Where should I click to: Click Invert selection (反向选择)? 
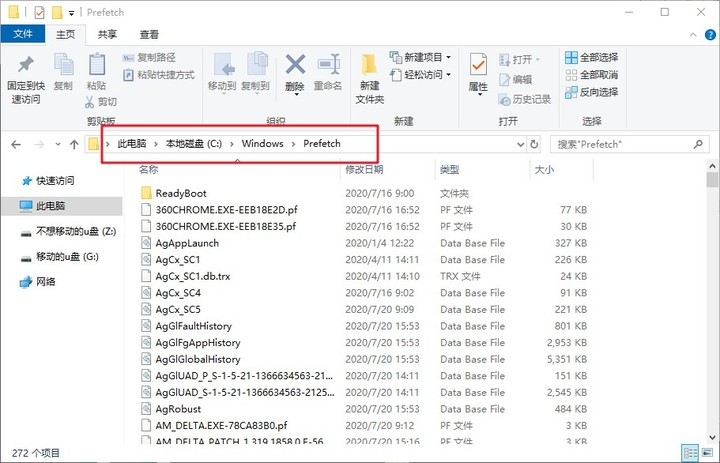(x=591, y=92)
